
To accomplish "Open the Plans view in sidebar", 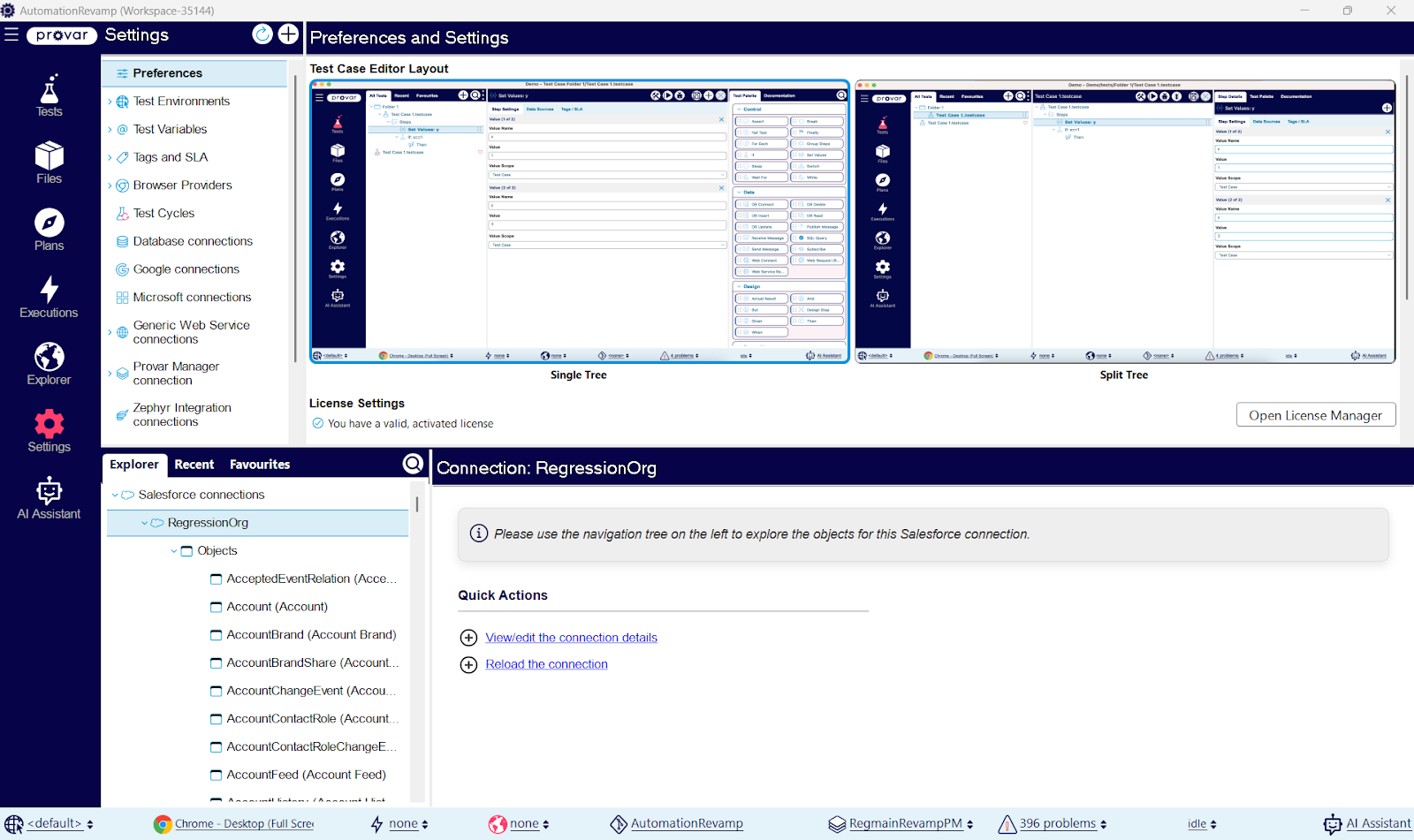I will coord(49,231).
